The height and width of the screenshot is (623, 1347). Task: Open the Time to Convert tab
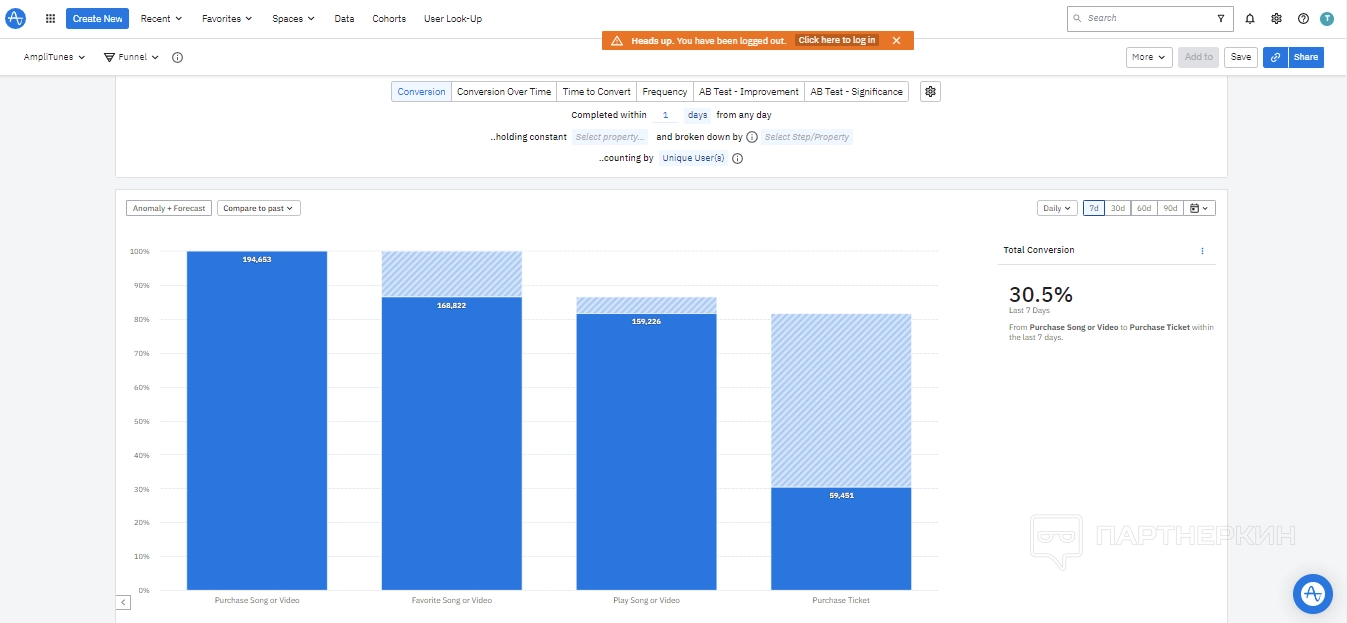pyautogui.click(x=596, y=92)
